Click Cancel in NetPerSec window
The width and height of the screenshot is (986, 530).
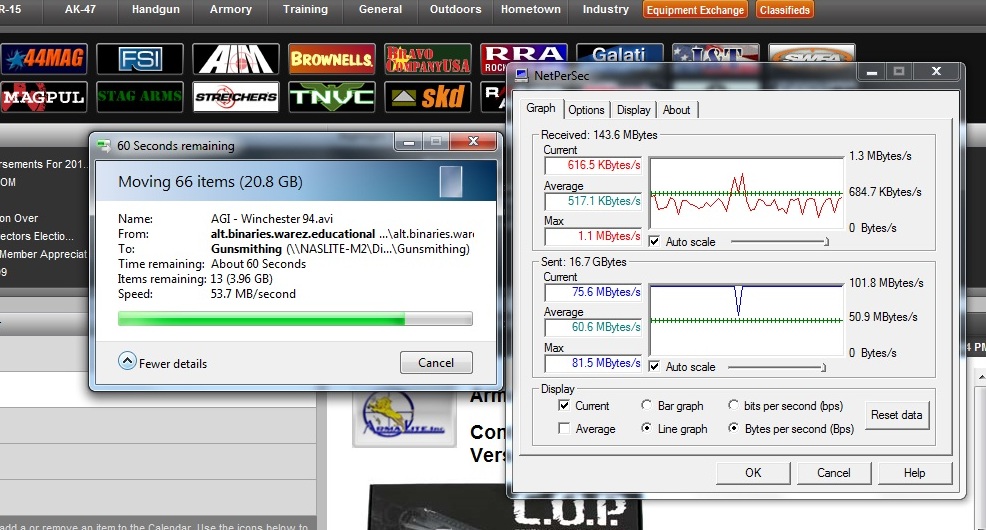point(834,473)
